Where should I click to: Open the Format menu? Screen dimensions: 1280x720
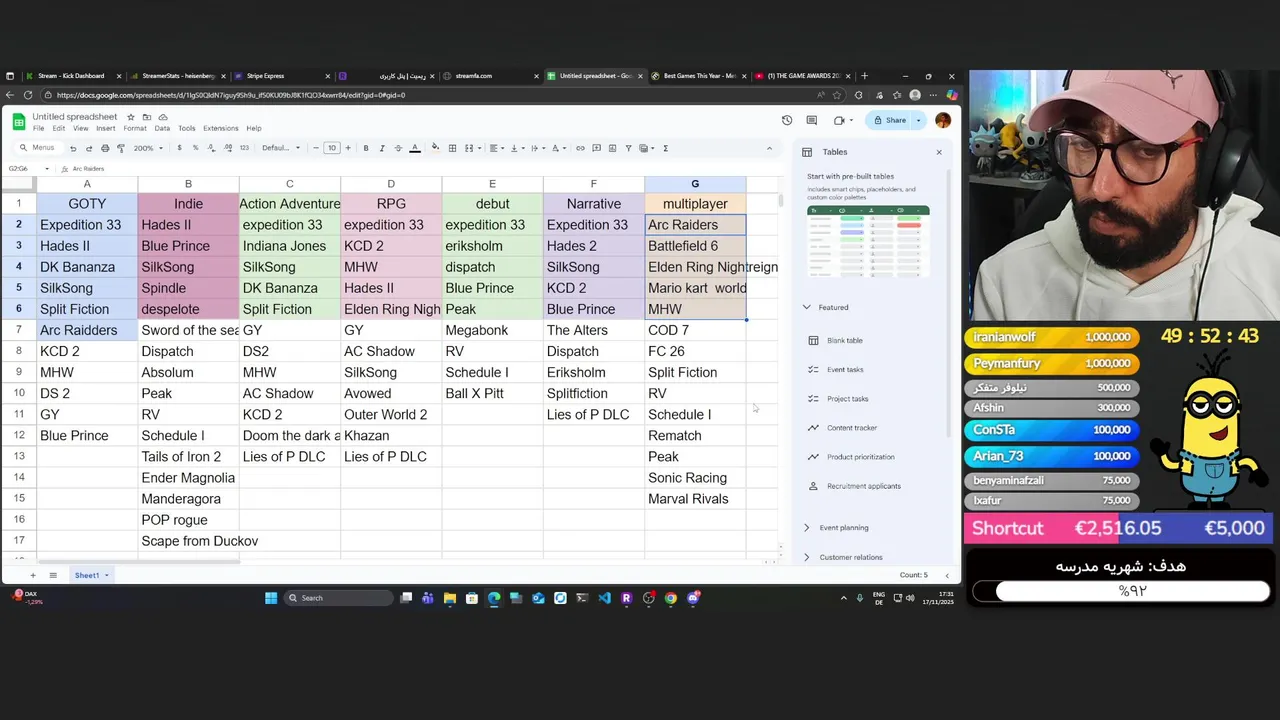point(135,128)
